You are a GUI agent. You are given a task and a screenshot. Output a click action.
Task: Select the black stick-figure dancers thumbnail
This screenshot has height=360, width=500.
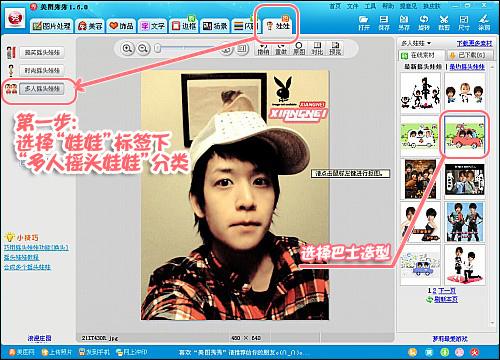[x=421, y=92]
